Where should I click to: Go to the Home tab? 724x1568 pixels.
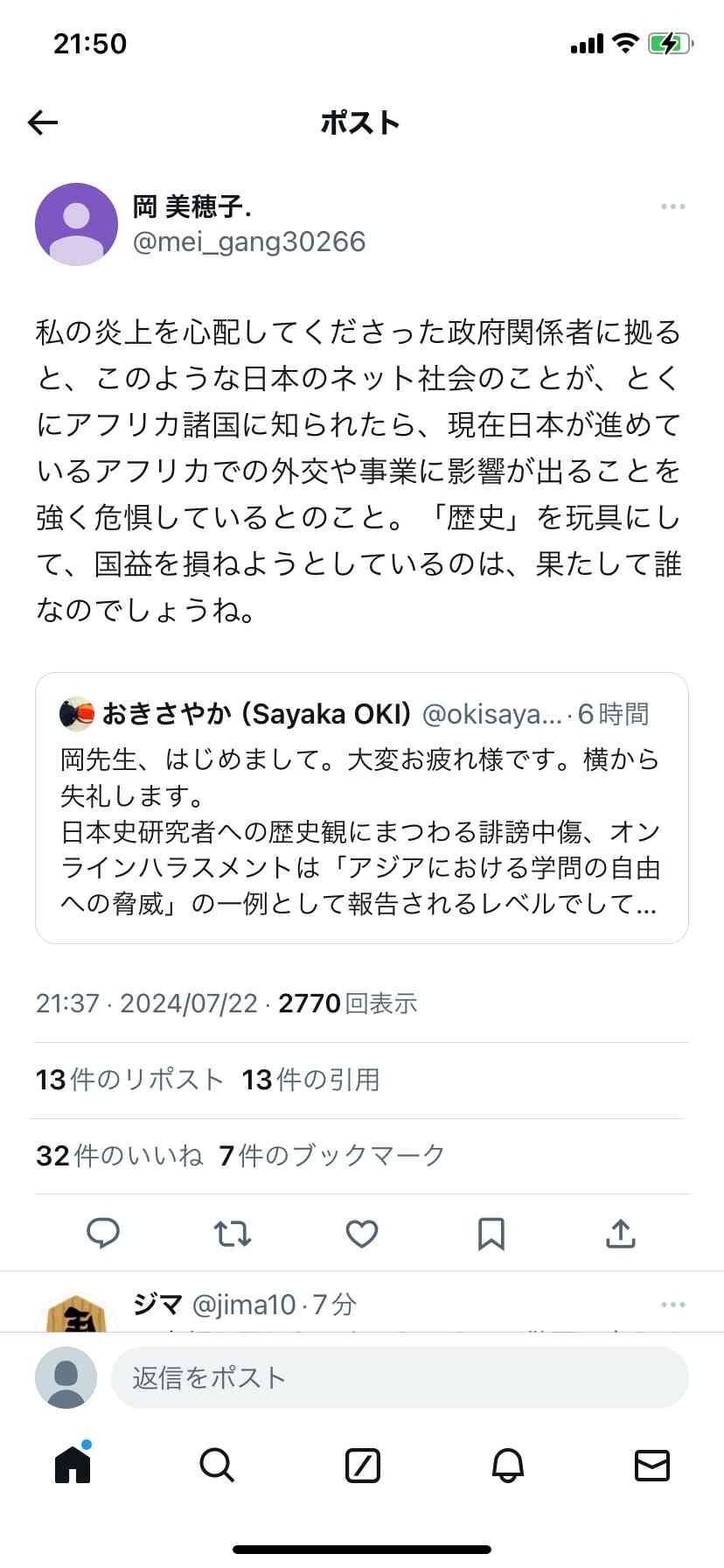(73, 1464)
